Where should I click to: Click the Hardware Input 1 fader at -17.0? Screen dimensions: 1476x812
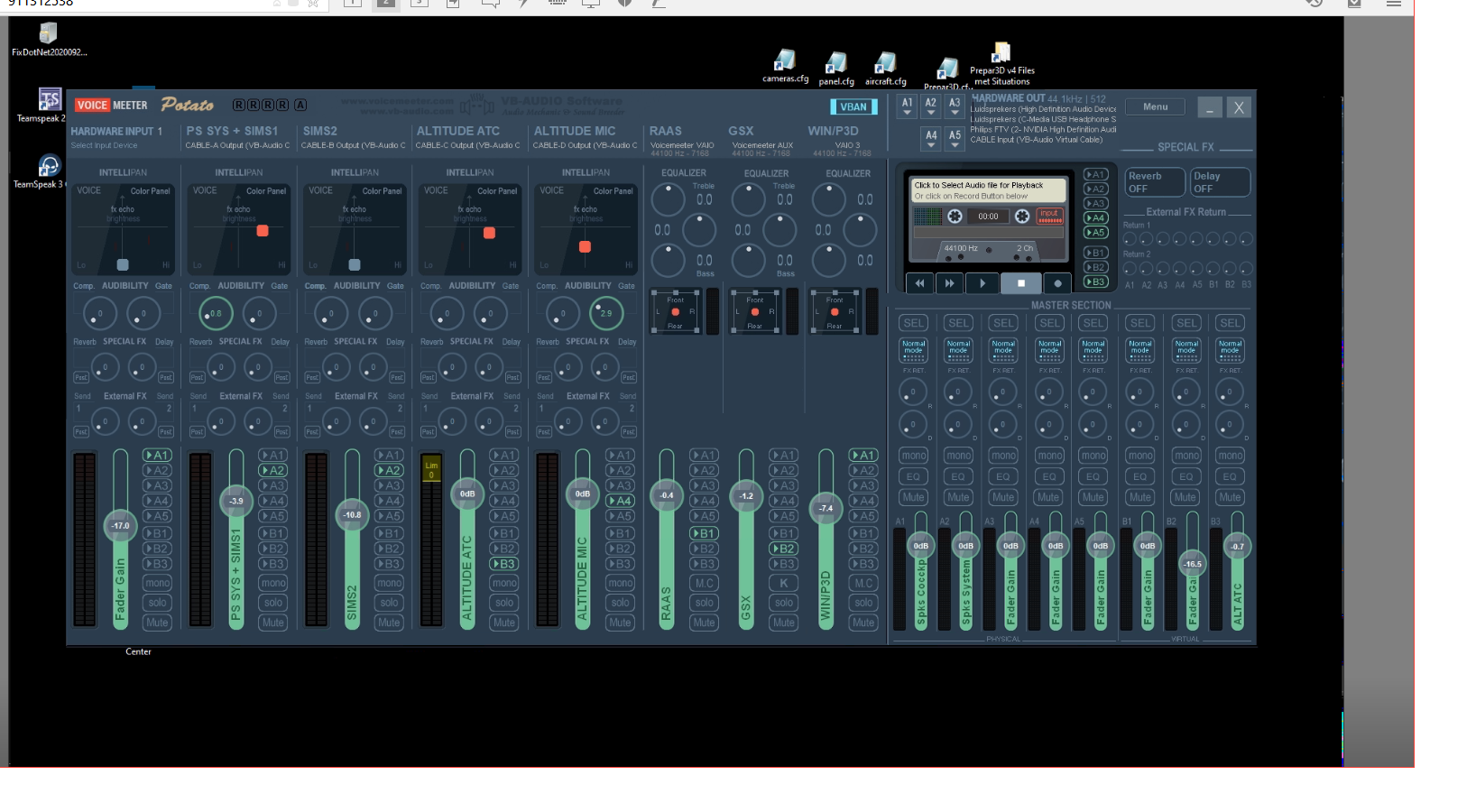coord(120,525)
